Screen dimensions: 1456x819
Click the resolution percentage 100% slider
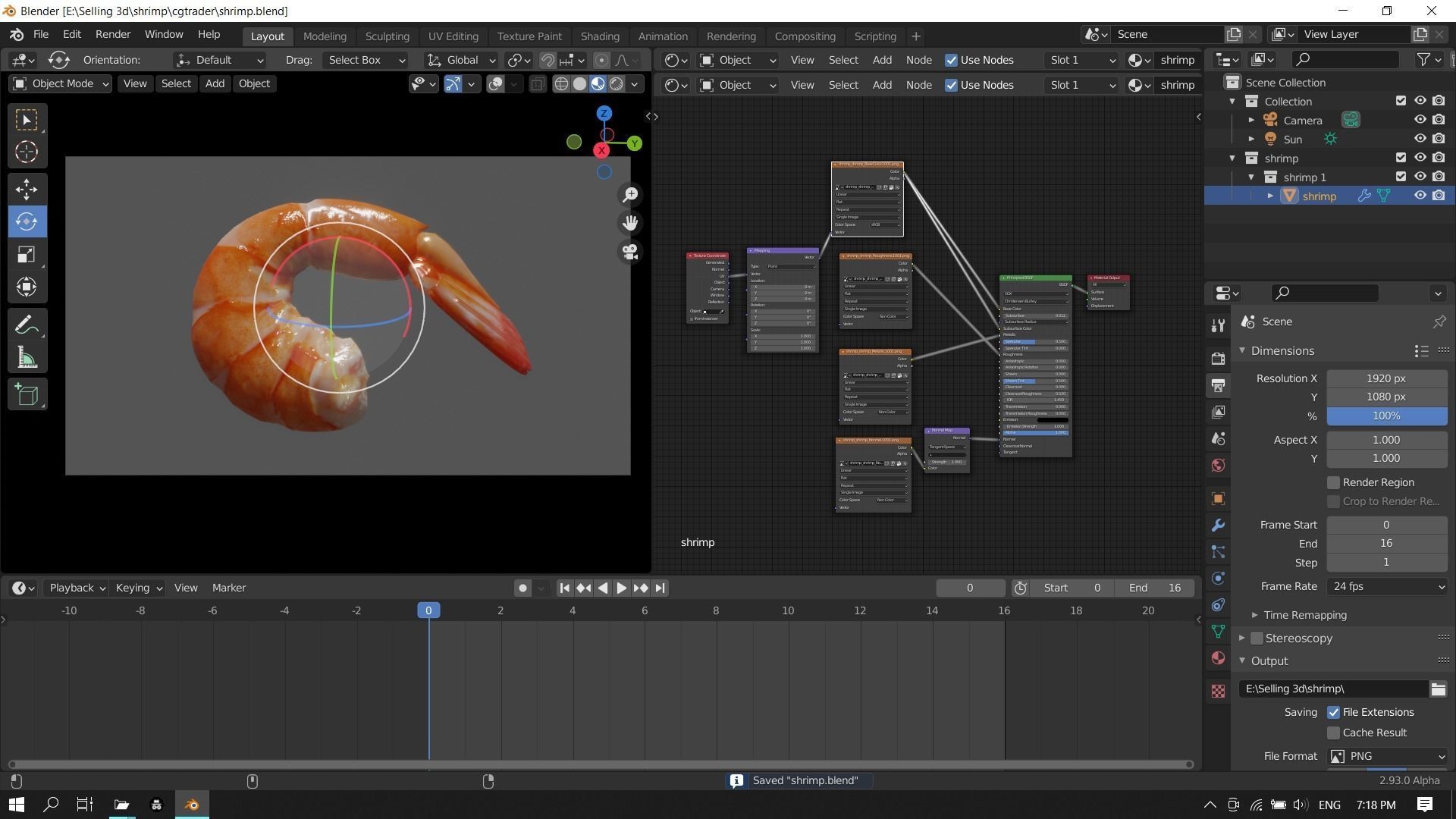(1386, 416)
